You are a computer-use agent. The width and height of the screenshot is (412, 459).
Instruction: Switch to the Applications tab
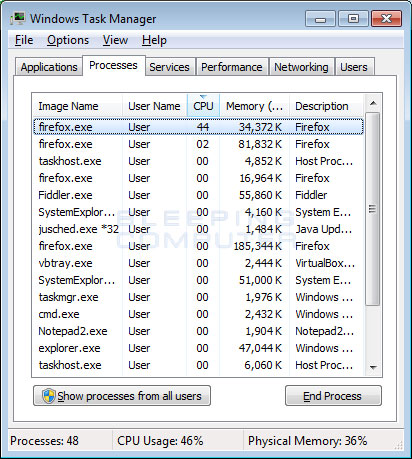coord(49,67)
